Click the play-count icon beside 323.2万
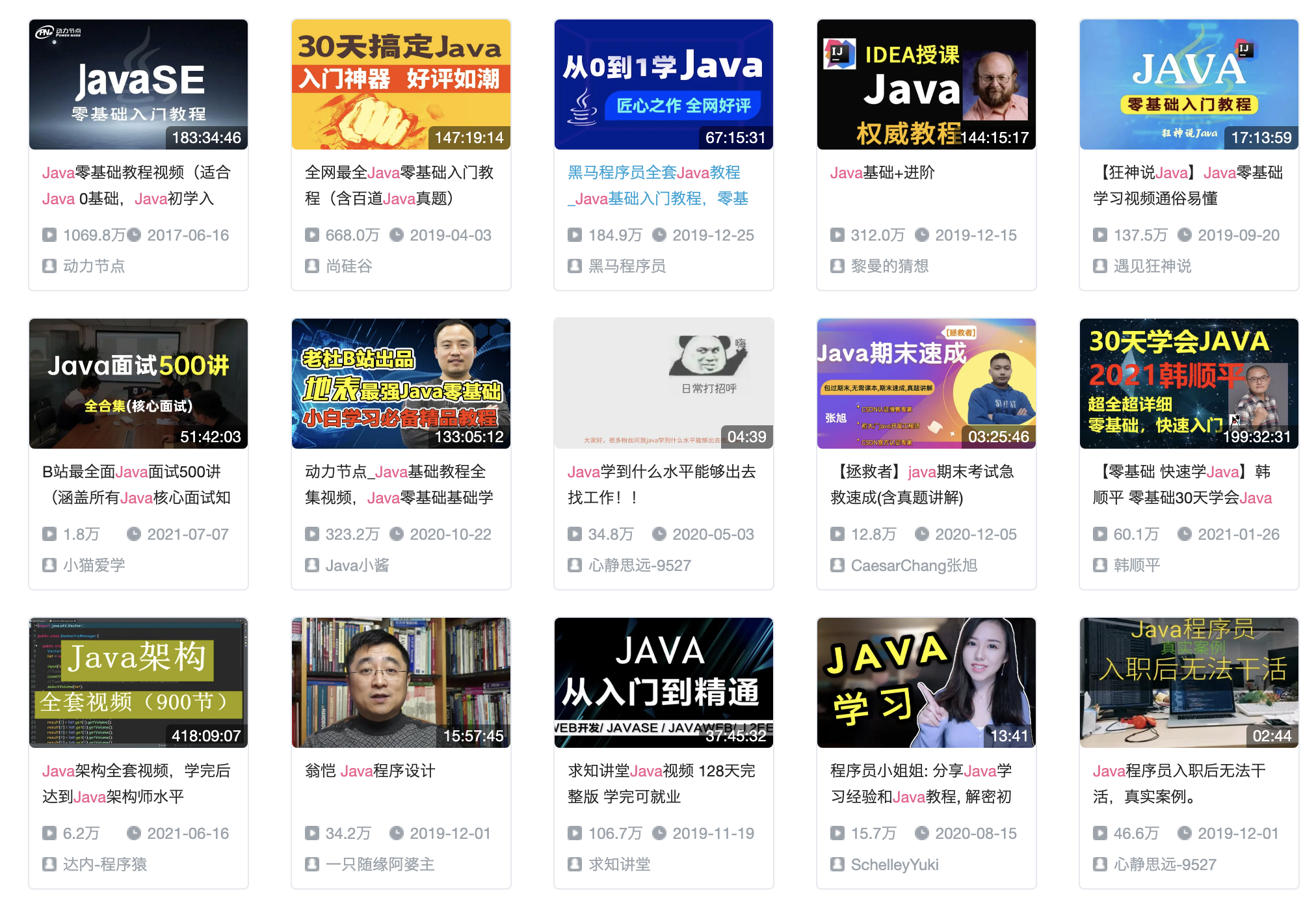The image size is (1316, 900). pos(312,535)
